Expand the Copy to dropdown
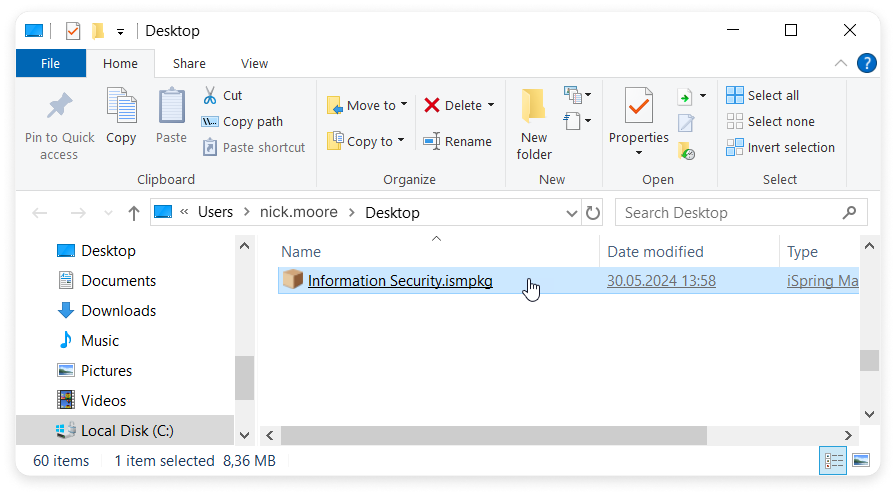Viewport: 896px width, 495px height. click(401, 141)
